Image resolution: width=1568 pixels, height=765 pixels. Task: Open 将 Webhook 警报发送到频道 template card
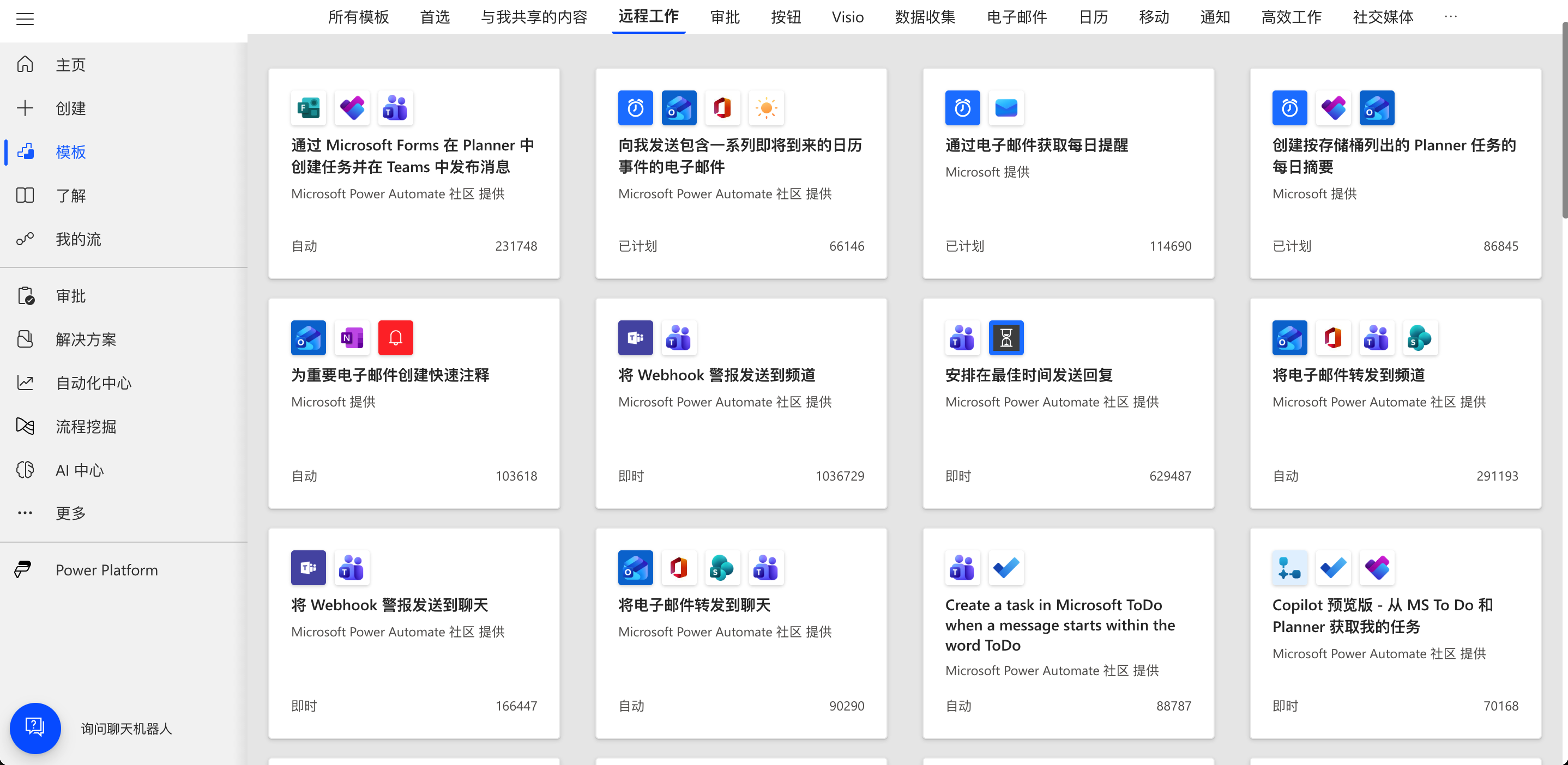point(716,375)
